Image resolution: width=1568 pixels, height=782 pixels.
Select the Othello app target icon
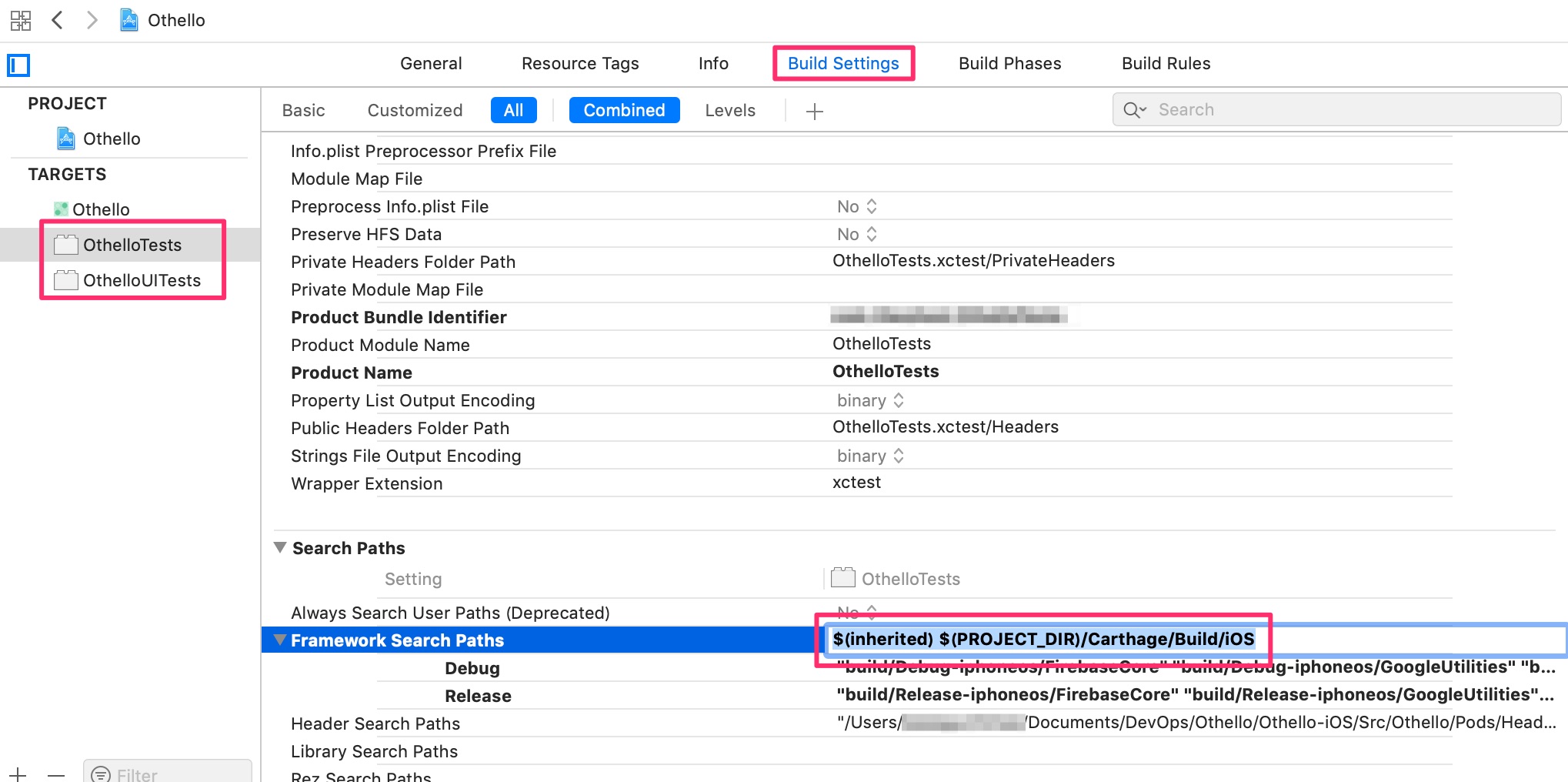(62, 209)
